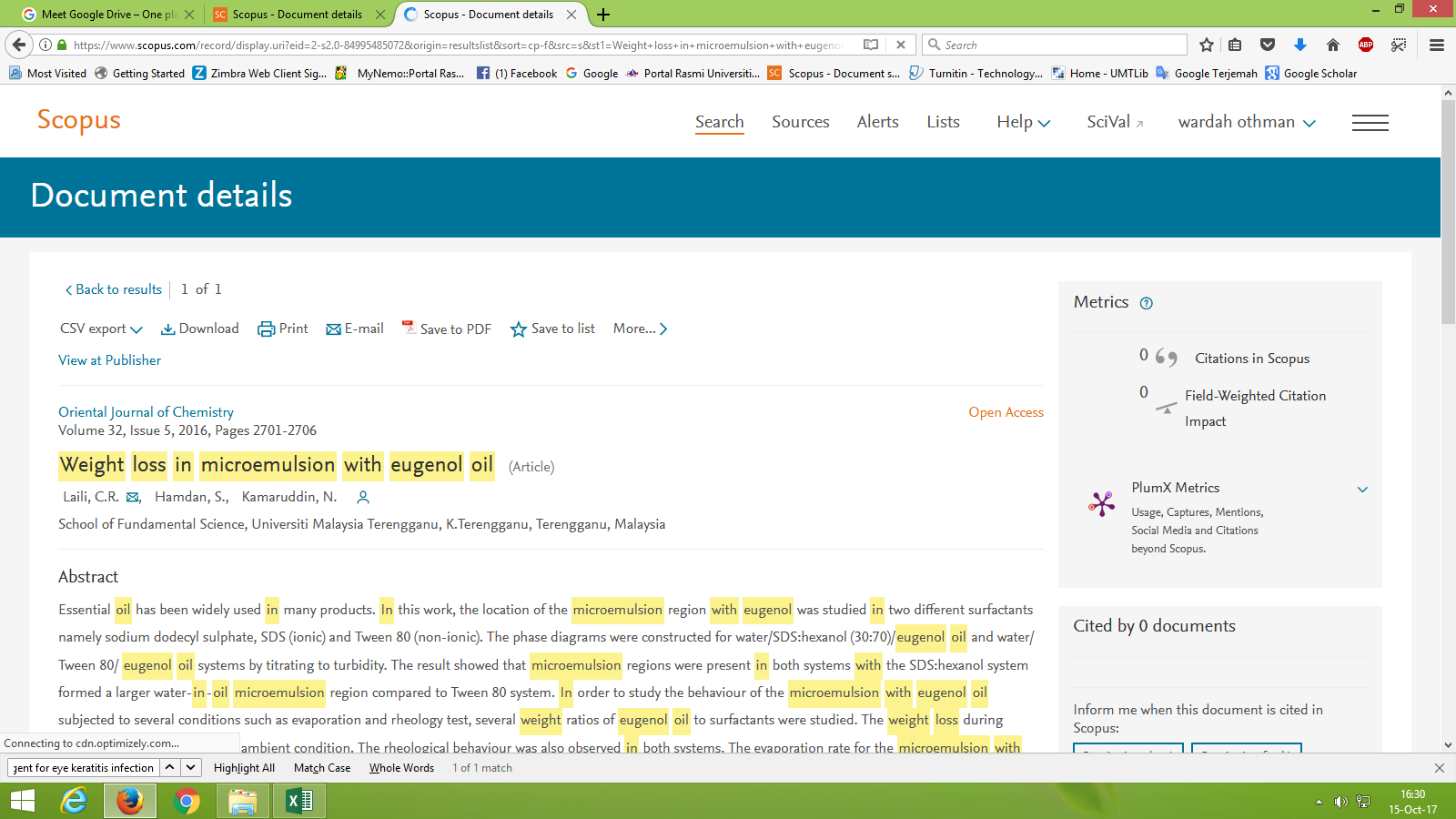This screenshot has height=819, width=1456.
Task: Toggle the Match Case find option
Action: 322,768
